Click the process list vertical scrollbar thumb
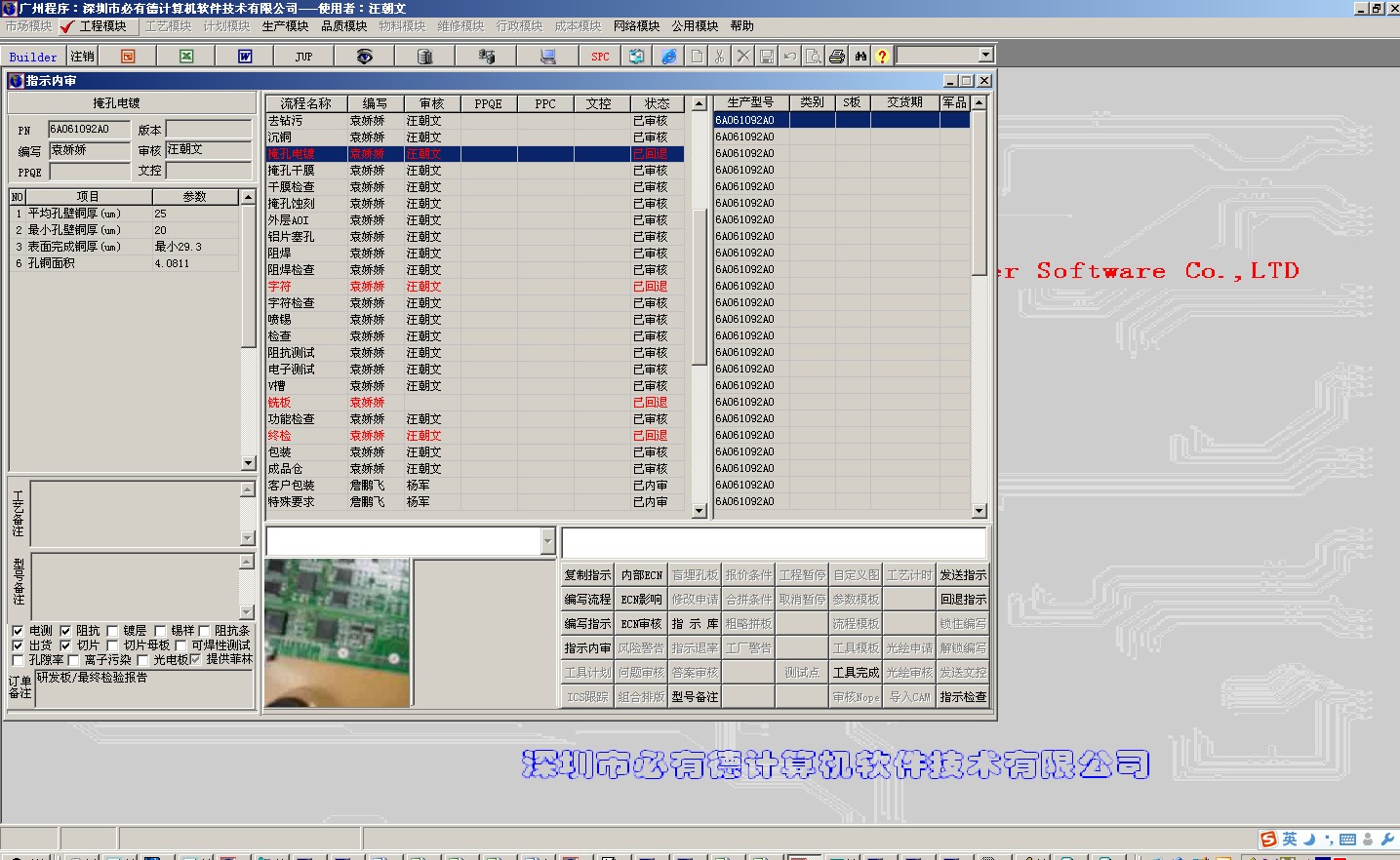Screen dimensions: 1400x860 699,287
